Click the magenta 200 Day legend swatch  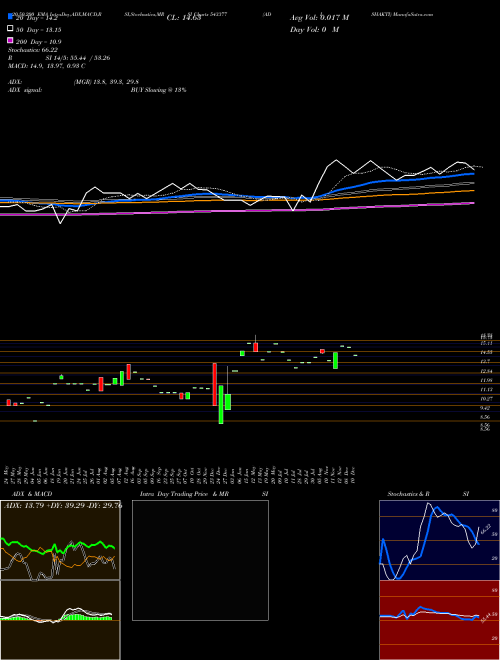point(11,41)
